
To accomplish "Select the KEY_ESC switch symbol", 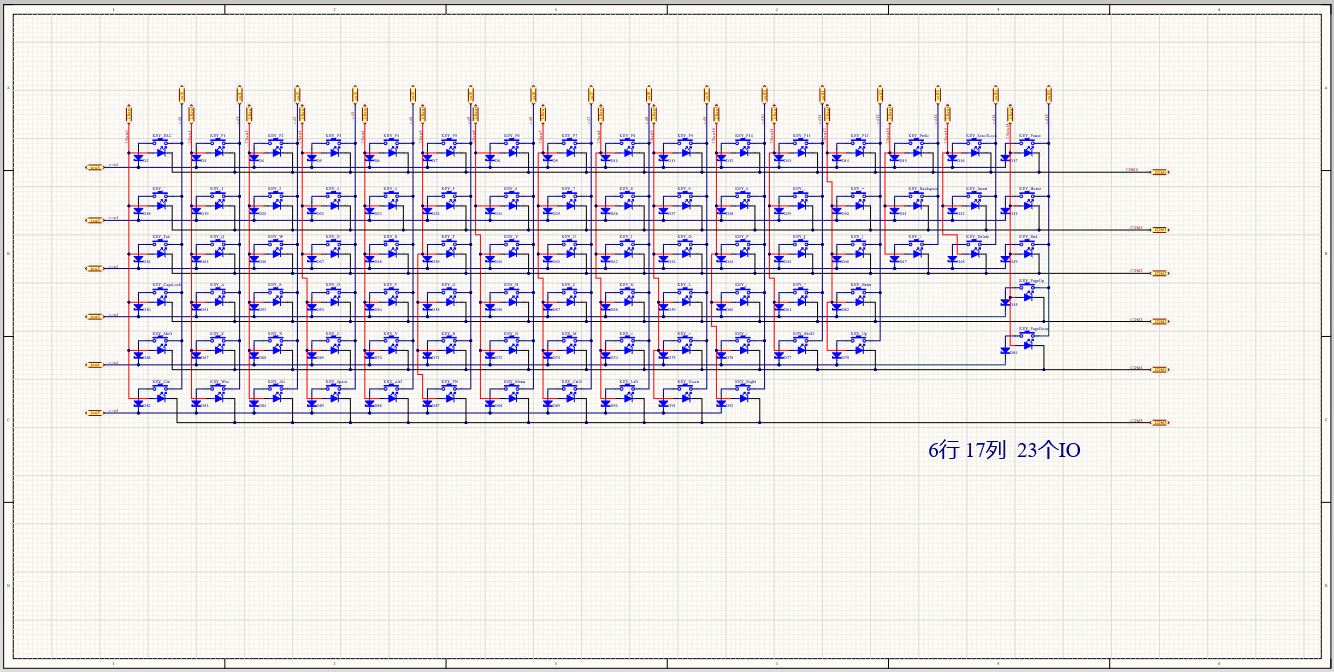I will point(161,141).
